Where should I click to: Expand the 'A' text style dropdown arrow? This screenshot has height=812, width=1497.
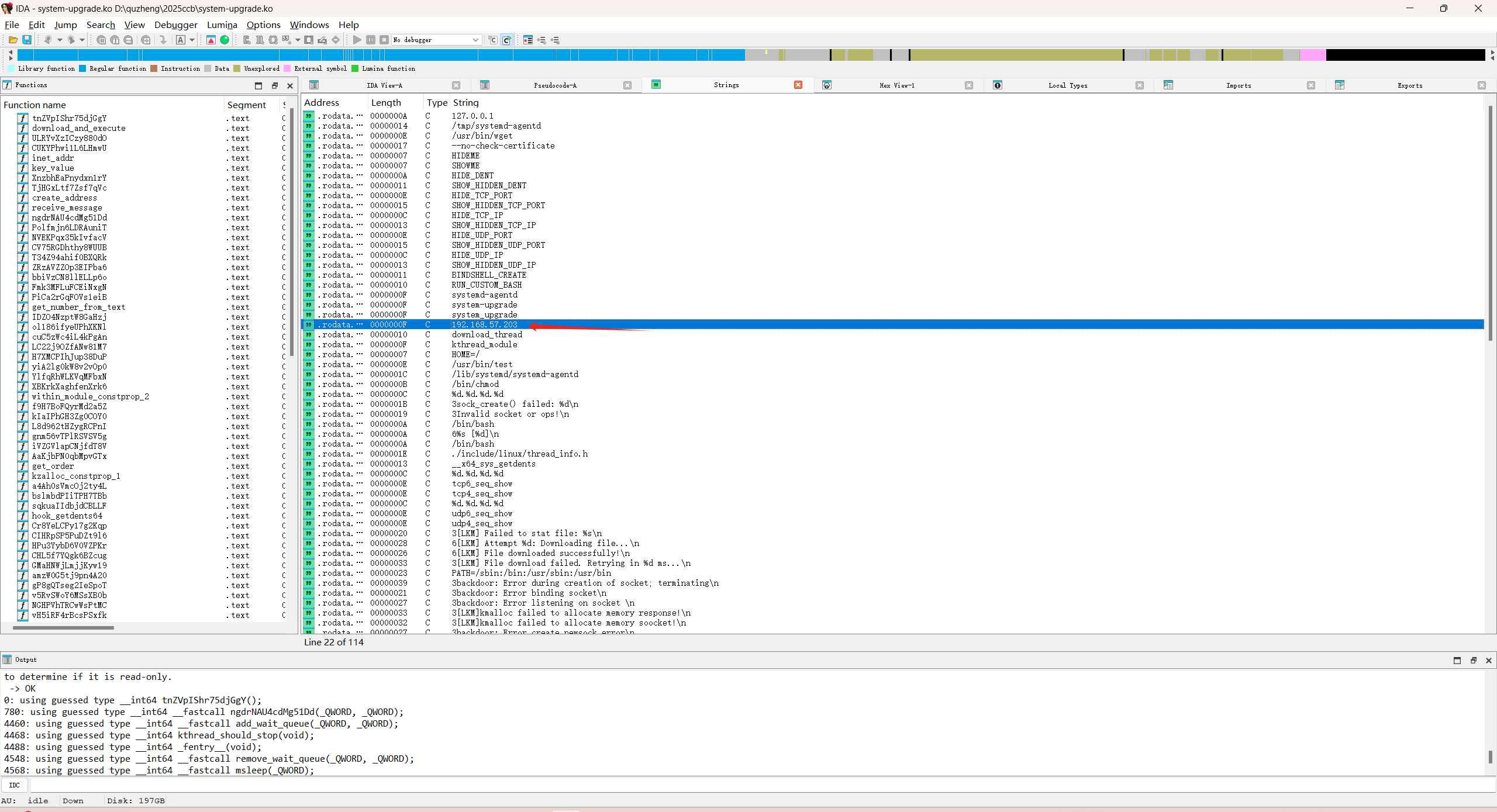point(192,40)
